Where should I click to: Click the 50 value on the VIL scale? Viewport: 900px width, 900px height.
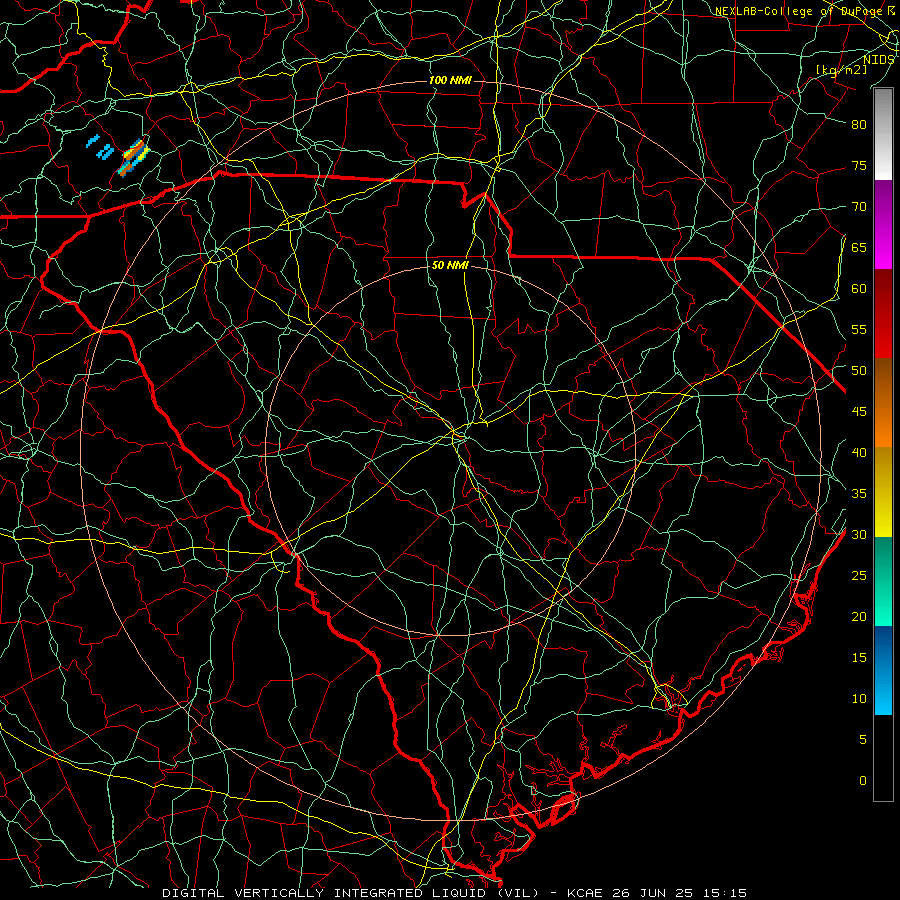pyautogui.click(x=859, y=371)
